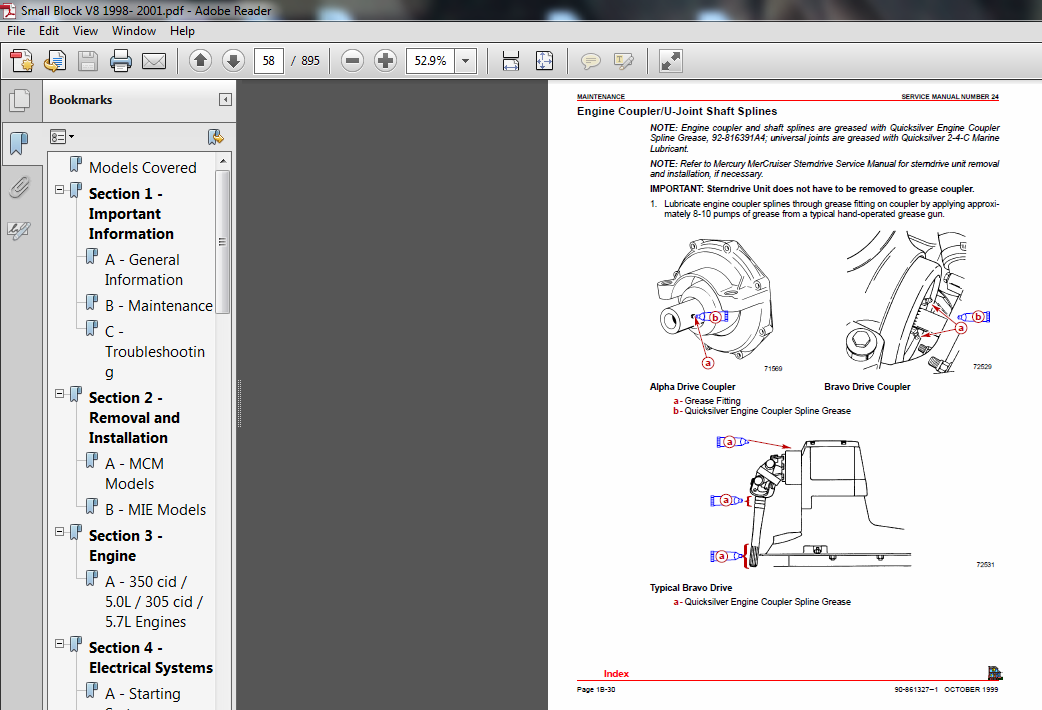This screenshot has height=710, width=1042.
Task: Click bookmarks scrollbar up arrow
Action: click(223, 162)
